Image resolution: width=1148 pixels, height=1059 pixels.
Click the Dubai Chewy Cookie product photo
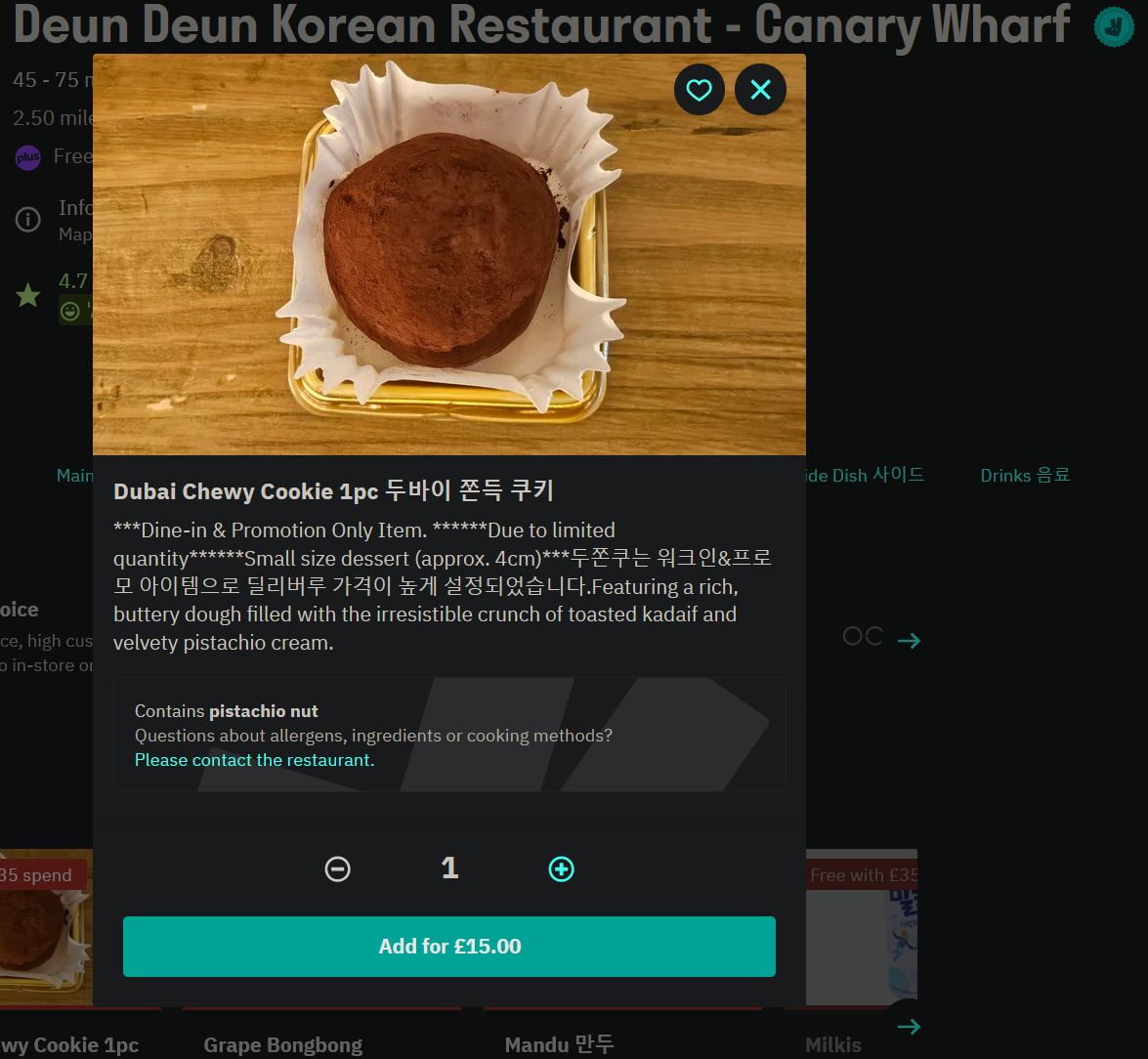448,254
